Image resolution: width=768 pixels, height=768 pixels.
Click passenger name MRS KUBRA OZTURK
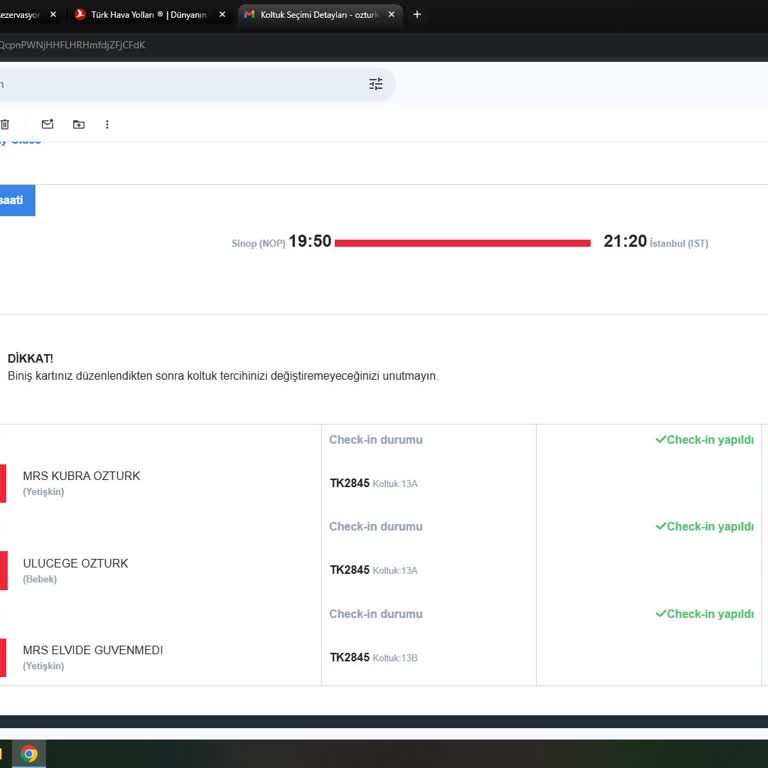[x=81, y=476]
